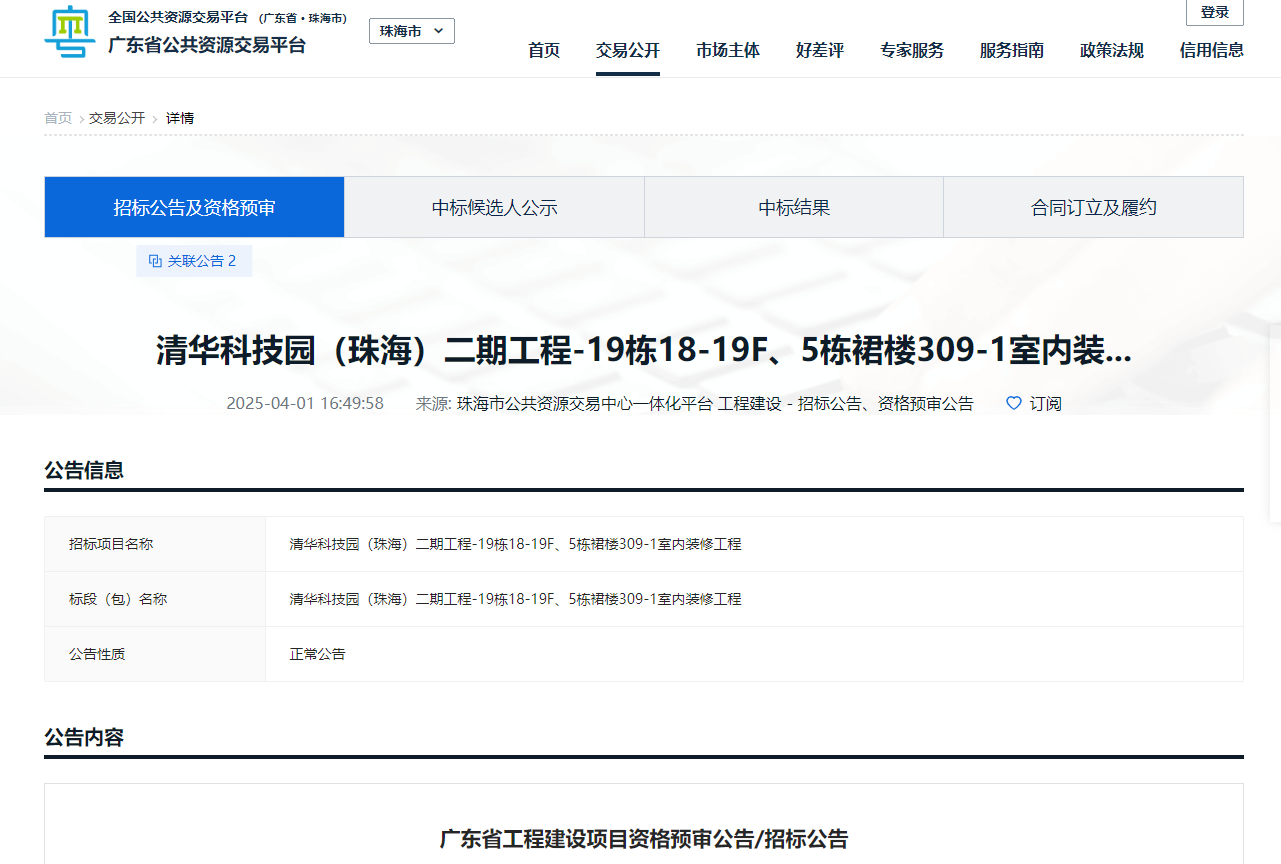
Task: Click the 关联公告 document icon
Action: coord(153,260)
